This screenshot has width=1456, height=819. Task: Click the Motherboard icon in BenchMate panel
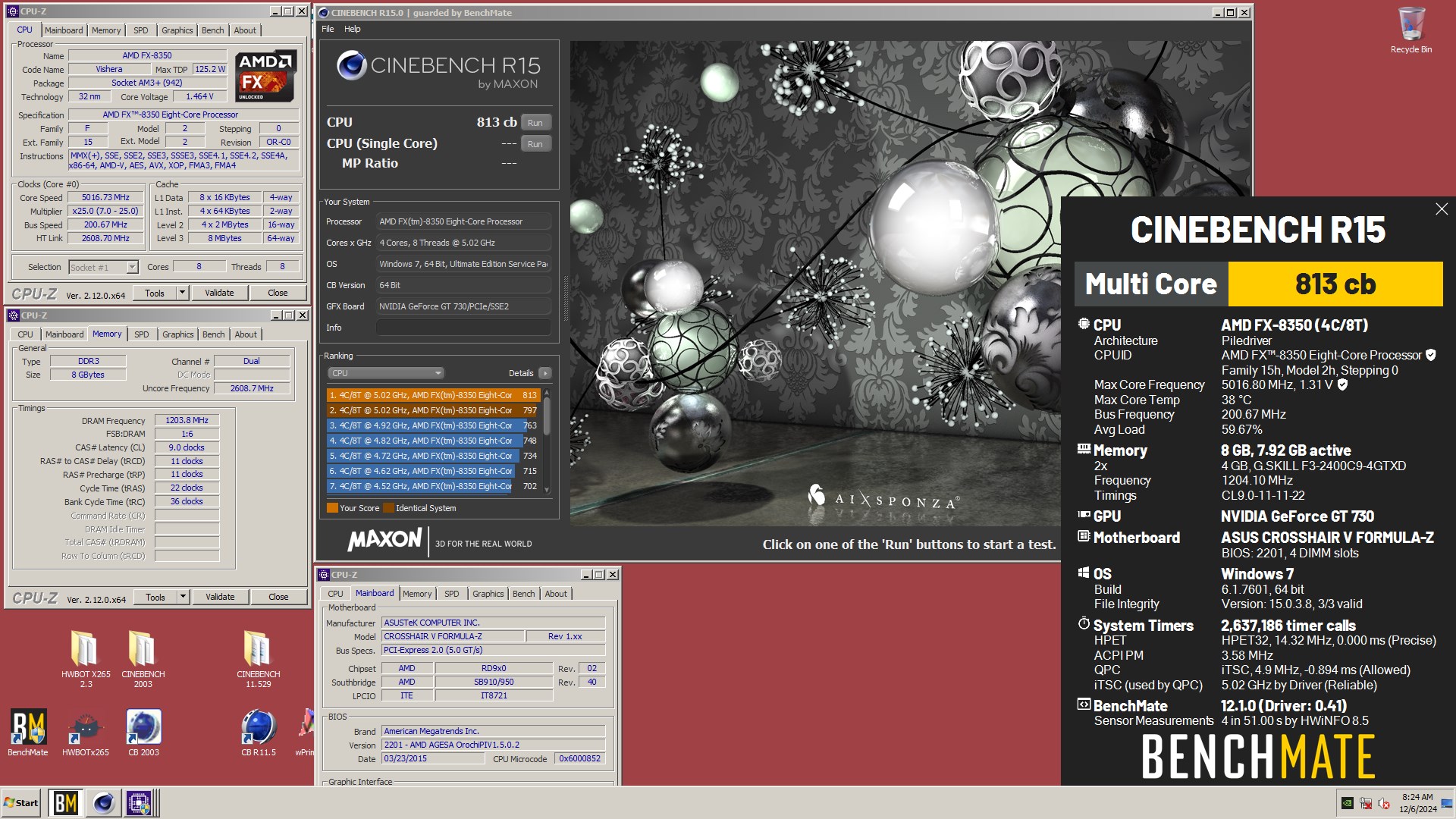(x=1084, y=536)
